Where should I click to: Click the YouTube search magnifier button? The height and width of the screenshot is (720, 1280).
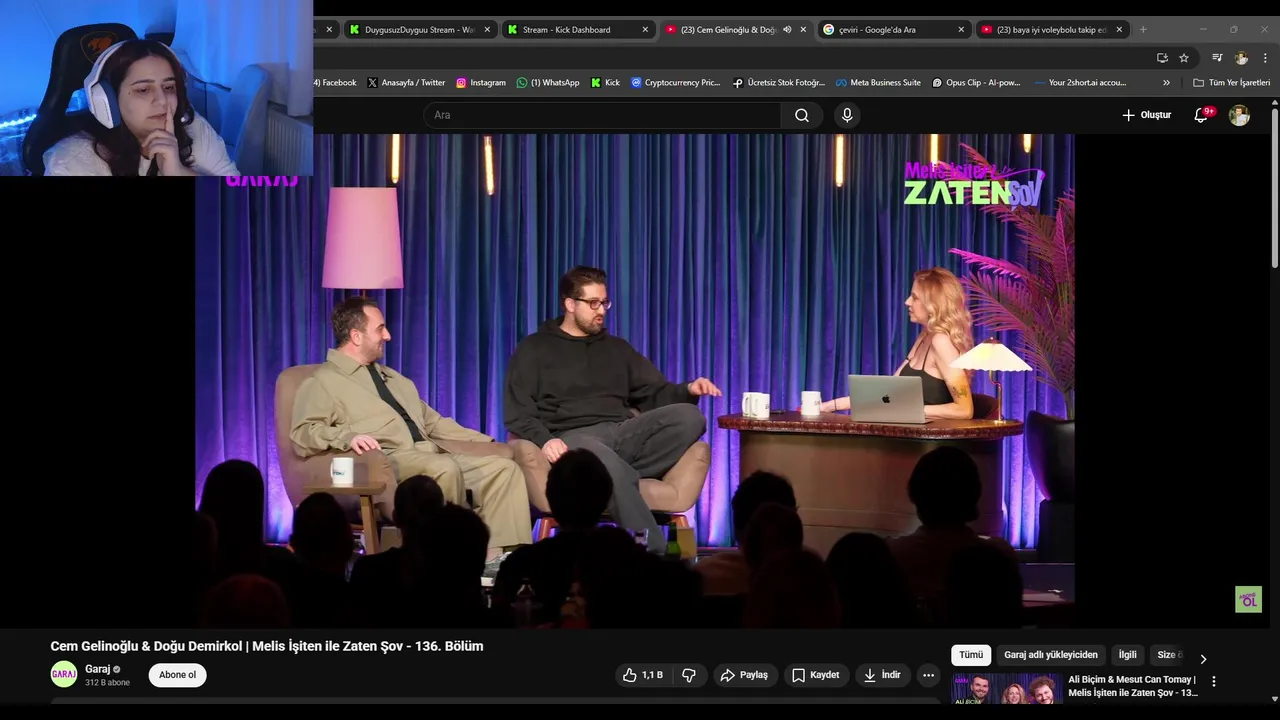tap(801, 115)
